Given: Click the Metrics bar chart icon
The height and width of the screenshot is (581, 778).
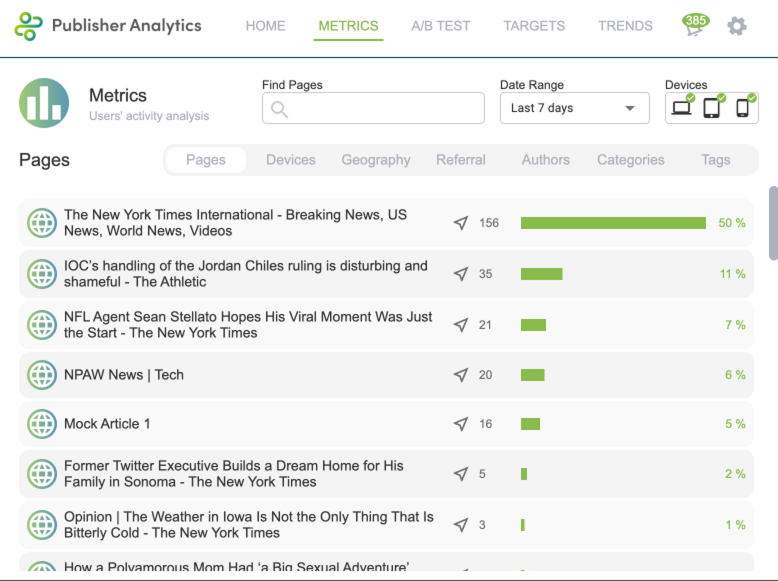Looking at the screenshot, I should point(44,103).
